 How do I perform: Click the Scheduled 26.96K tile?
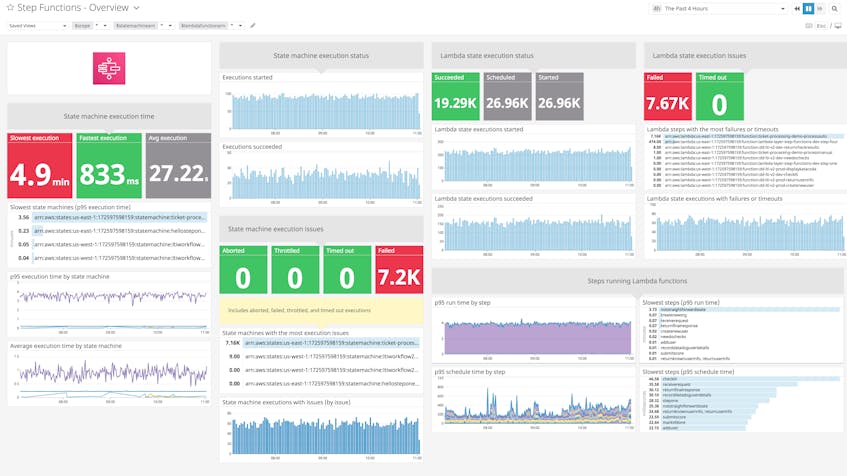507,96
